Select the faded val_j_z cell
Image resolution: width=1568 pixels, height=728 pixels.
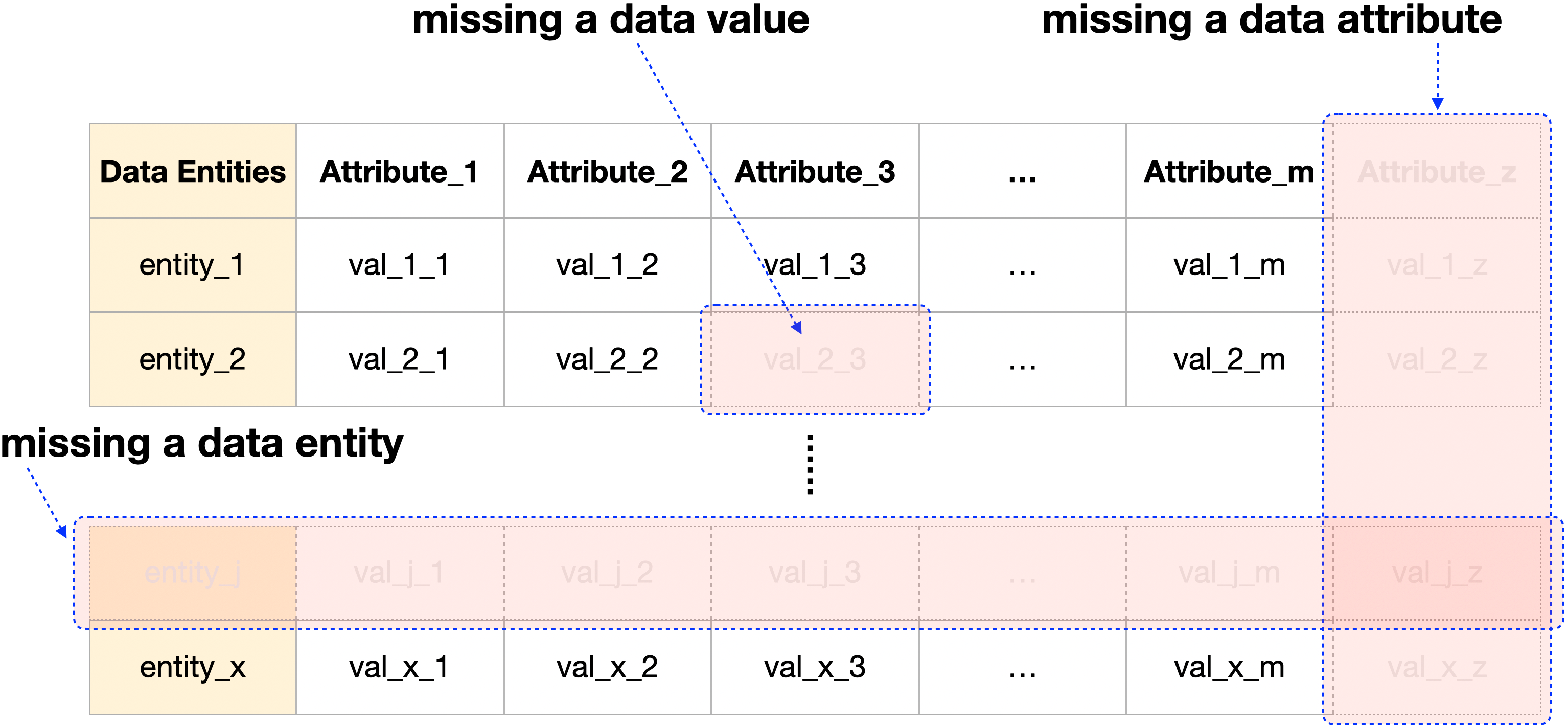(1437, 573)
